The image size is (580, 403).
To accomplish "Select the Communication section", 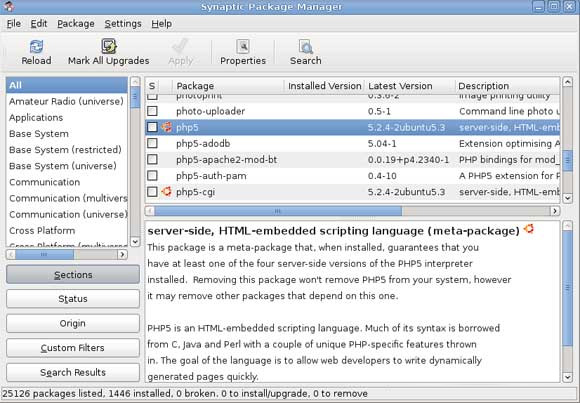I will [67, 182].
